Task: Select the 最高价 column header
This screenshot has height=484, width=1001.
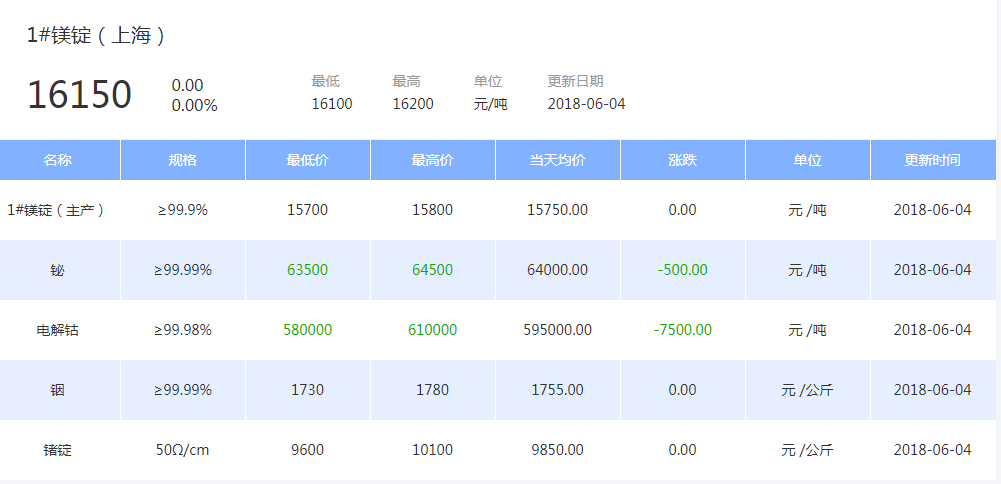Action: (x=432, y=160)
